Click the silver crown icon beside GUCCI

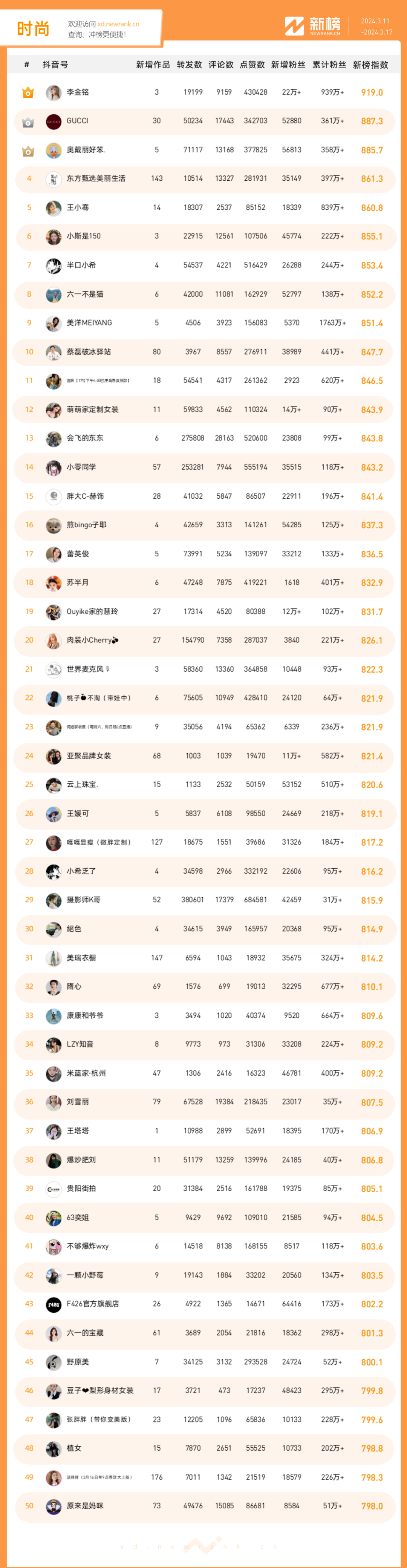tap(28, 122)
